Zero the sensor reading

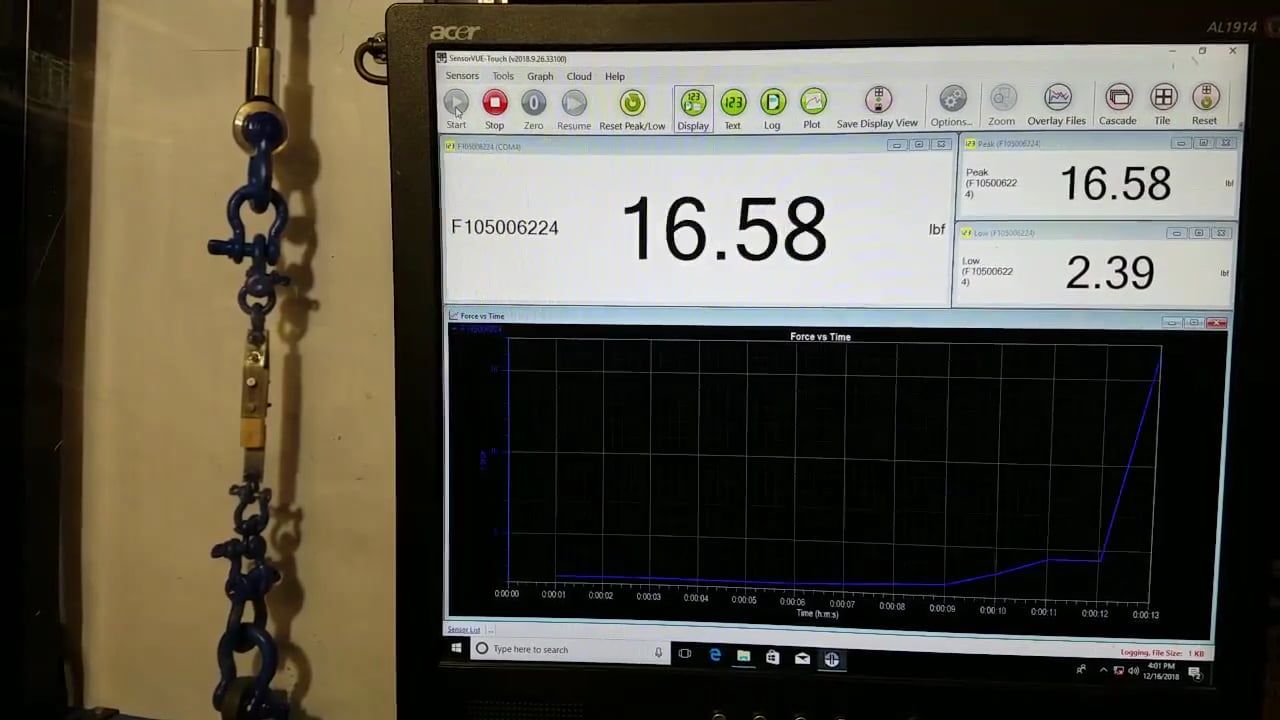pos(534,109)
